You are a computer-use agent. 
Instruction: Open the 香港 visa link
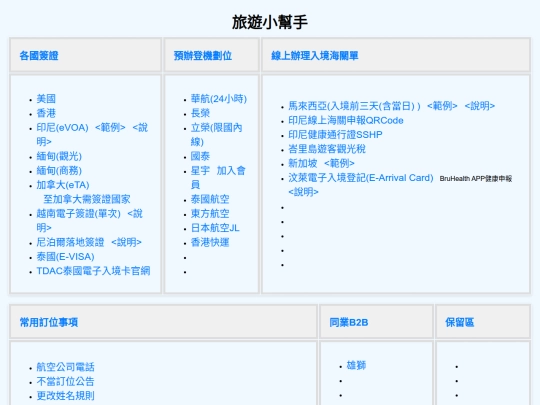coord(46,113)
